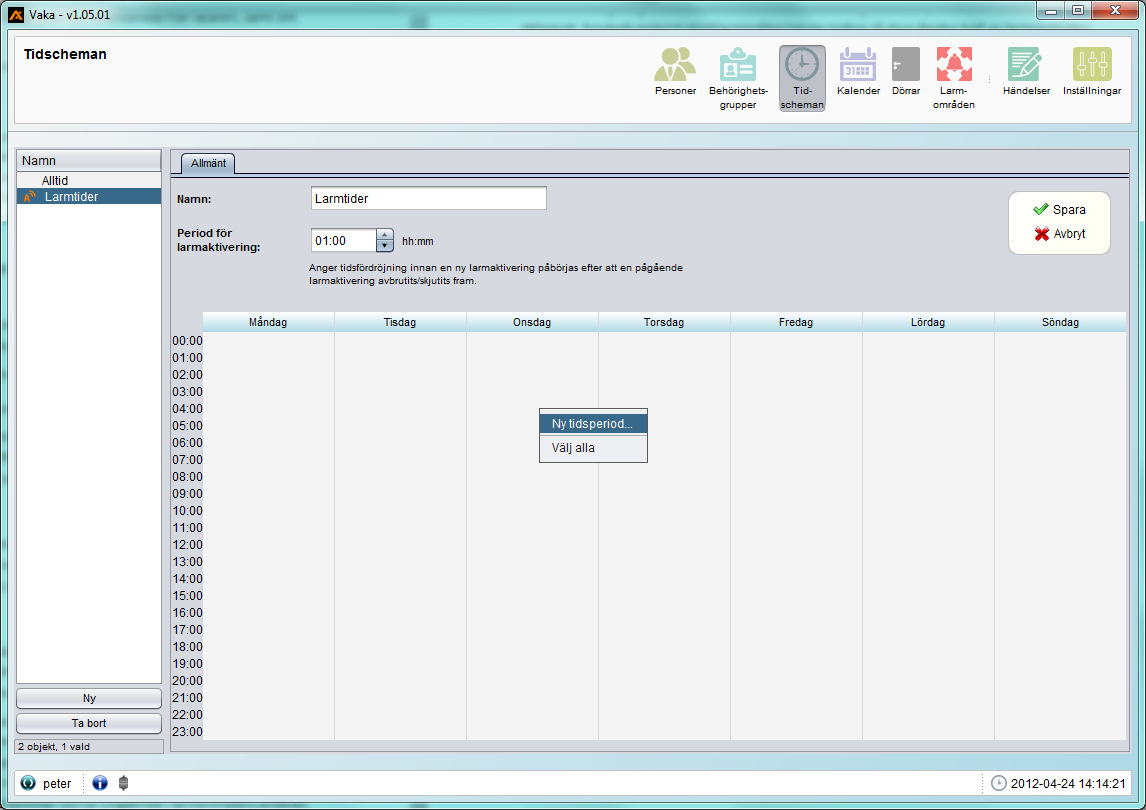The image size is (1146, 810).
Task: Click the Namn column header
Action: [x=89, y=161]
